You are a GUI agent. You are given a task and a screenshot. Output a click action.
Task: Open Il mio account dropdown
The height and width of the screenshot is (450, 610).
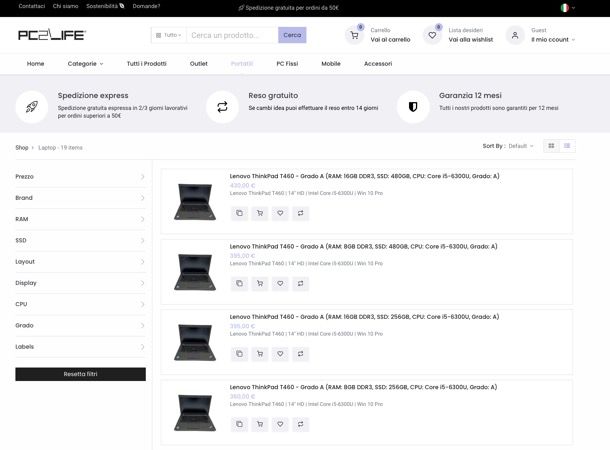[553, 40]
